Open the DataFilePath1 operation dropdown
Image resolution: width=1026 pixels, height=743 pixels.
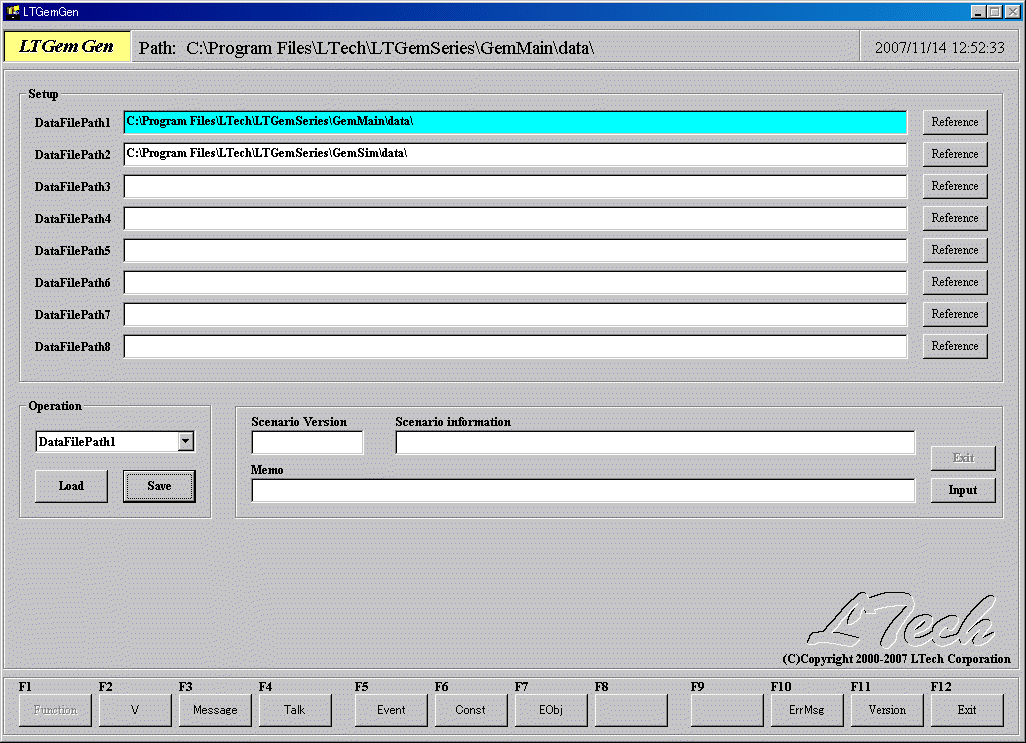pos(185,441)
